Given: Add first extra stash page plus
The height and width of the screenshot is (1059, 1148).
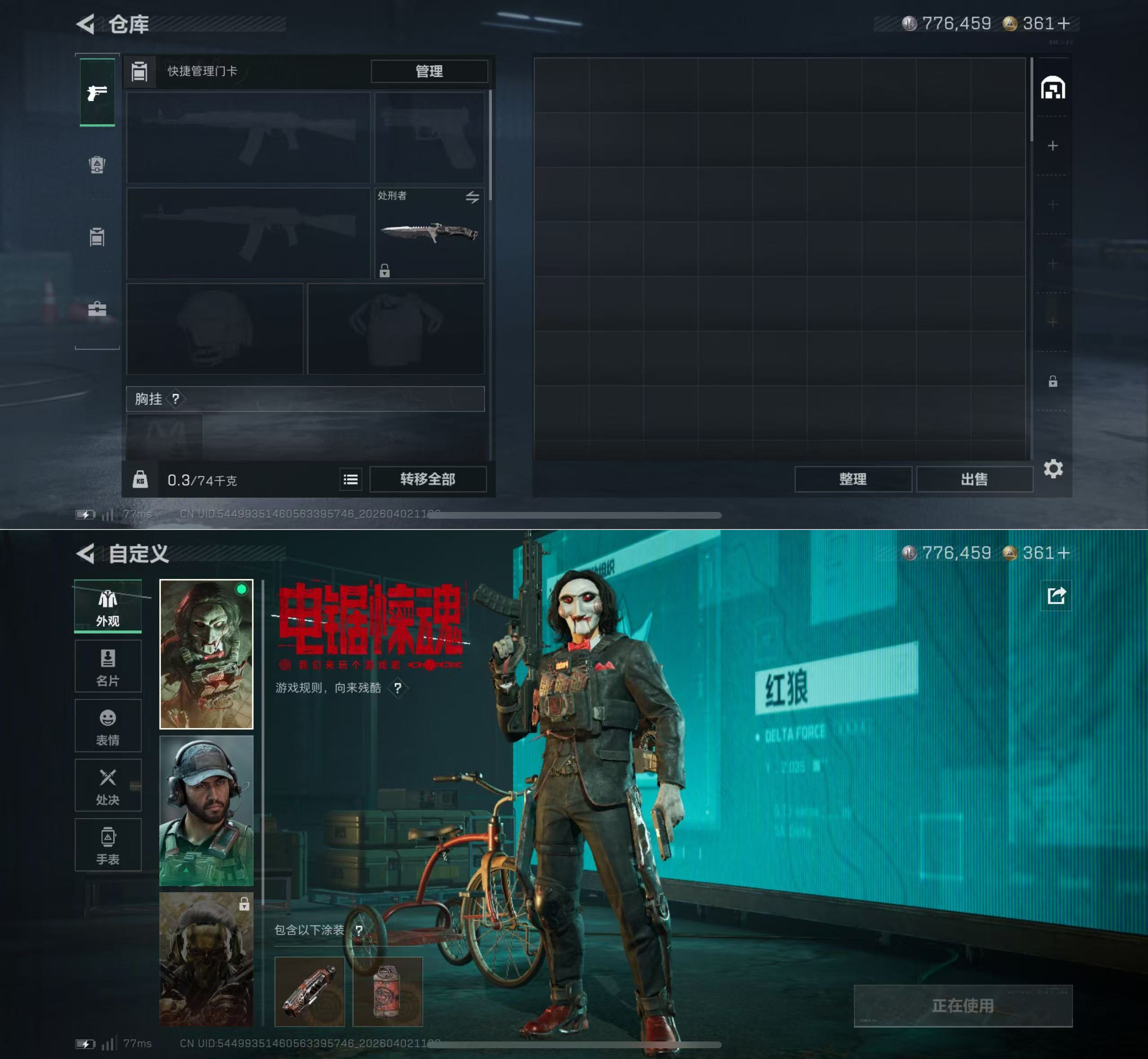Looking at the screenshot, I should [1052, 146].
